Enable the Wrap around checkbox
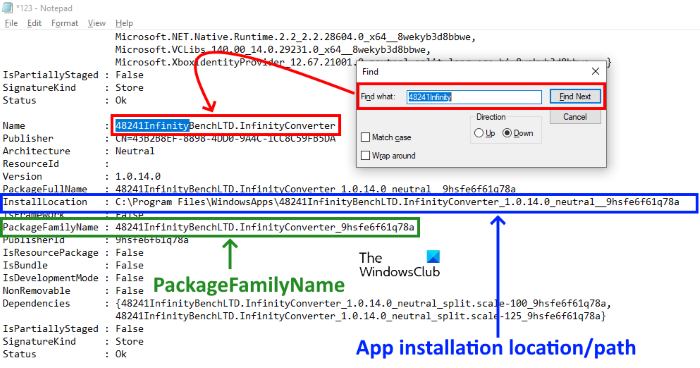Viewport: 700px width, 368px height. click(x=366, y=155)
